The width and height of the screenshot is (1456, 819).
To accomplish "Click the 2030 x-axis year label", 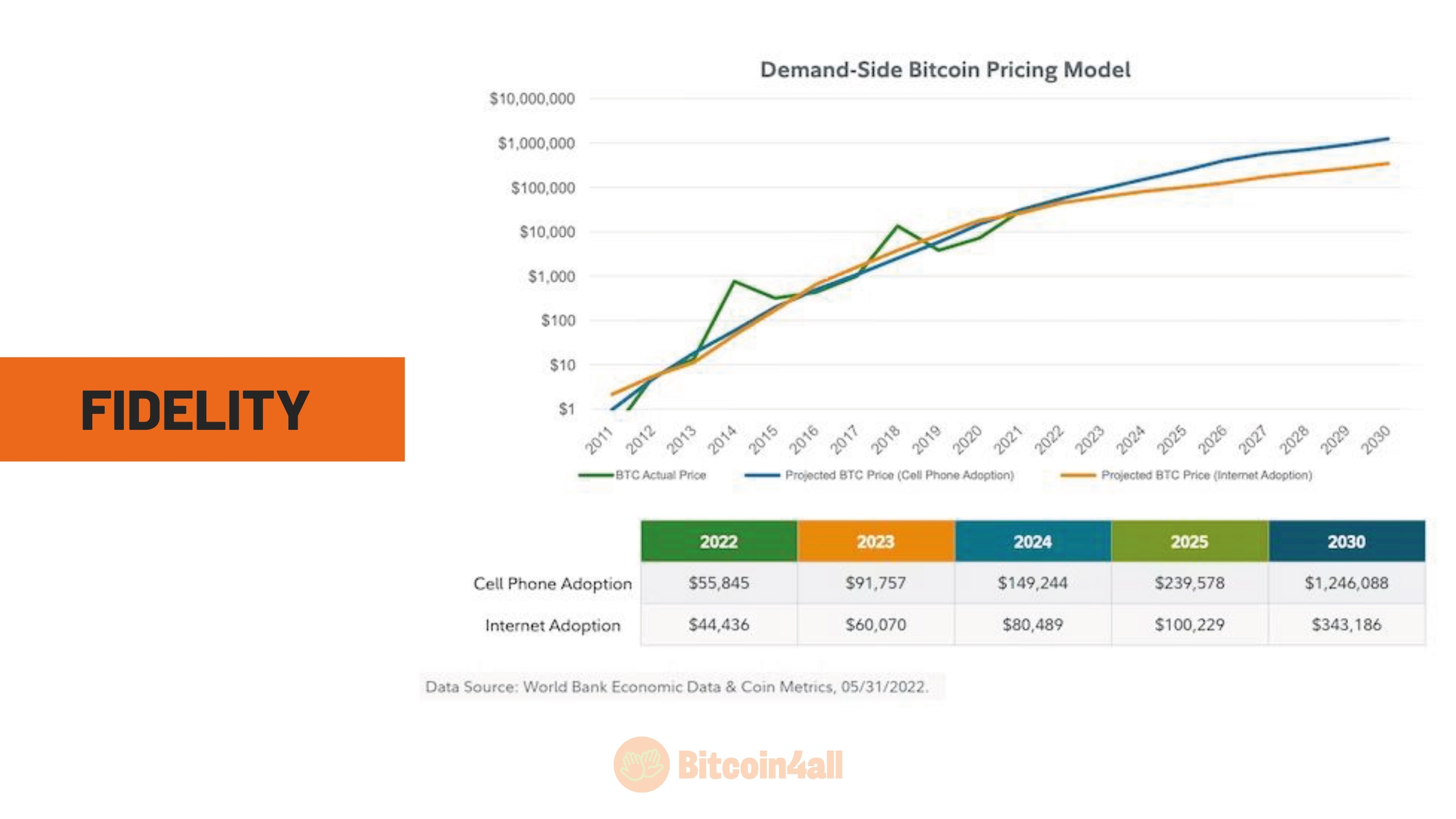I will pyautogui.click(x=1376, y=439).
